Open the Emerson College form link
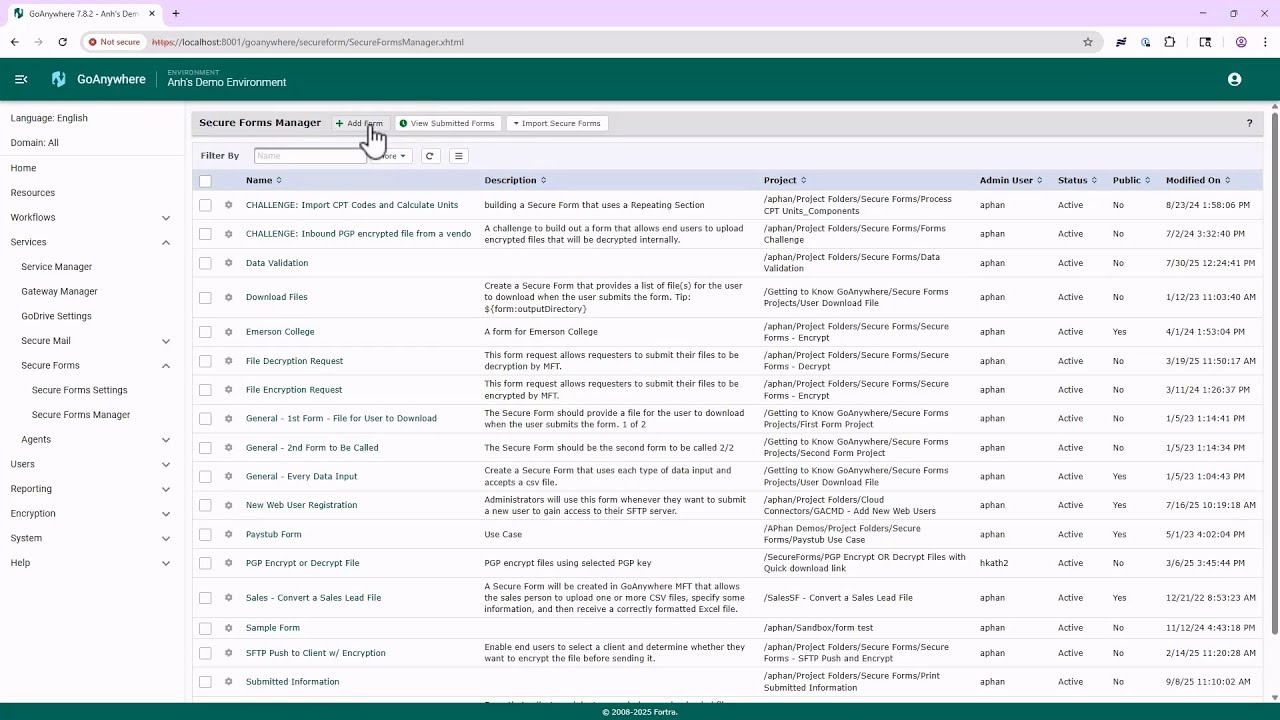Screen dimensions: 1280x720 [280, 332]
